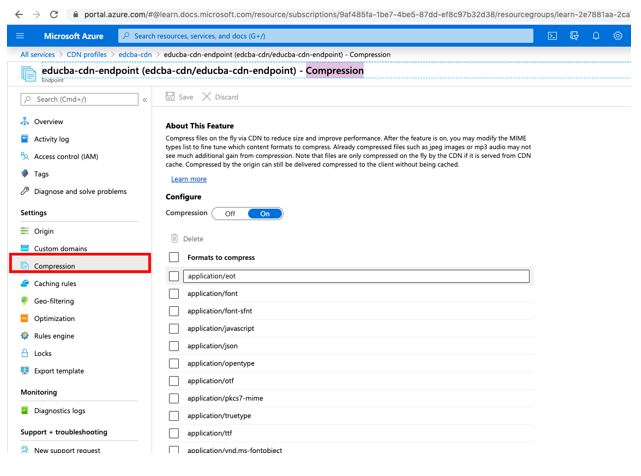Click the Discard button label

point(226,97)
